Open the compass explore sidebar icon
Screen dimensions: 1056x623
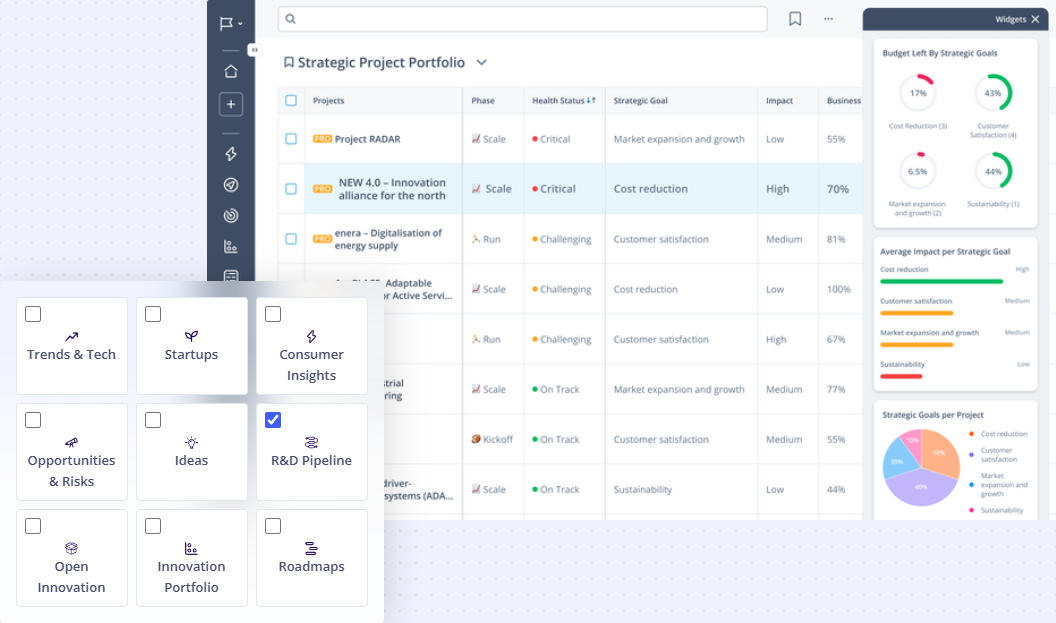click(231, 185)
